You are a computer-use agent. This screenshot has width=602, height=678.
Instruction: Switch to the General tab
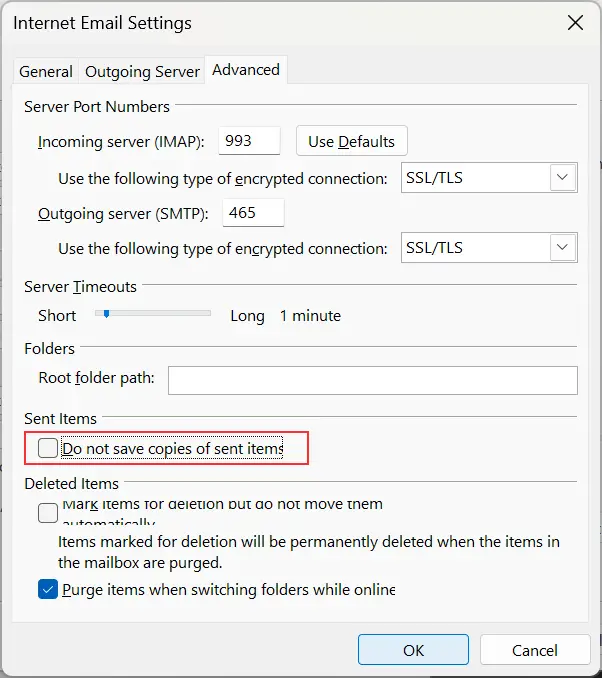pos(46,71)
